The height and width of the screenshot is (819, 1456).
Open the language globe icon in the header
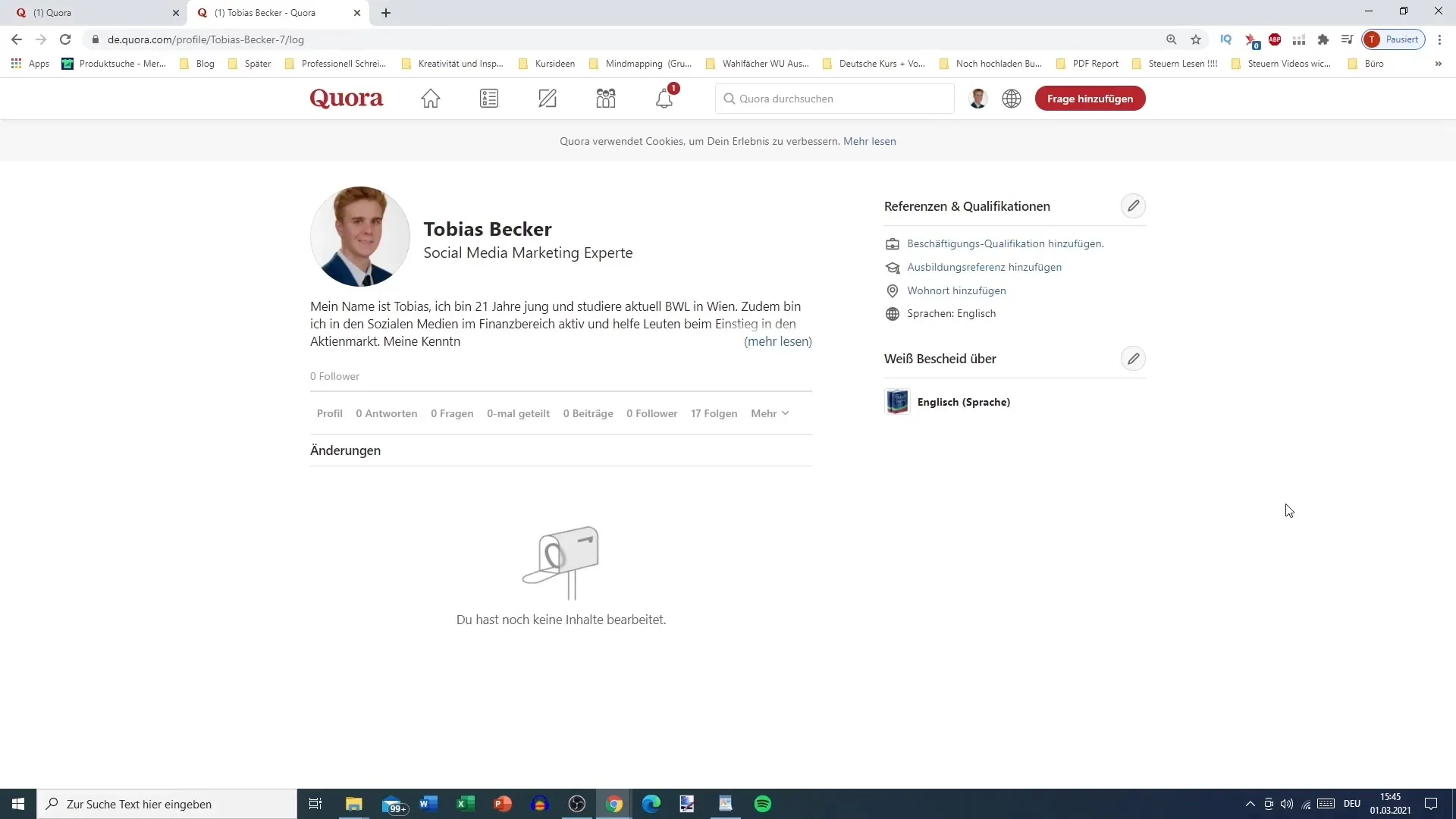1012,99
